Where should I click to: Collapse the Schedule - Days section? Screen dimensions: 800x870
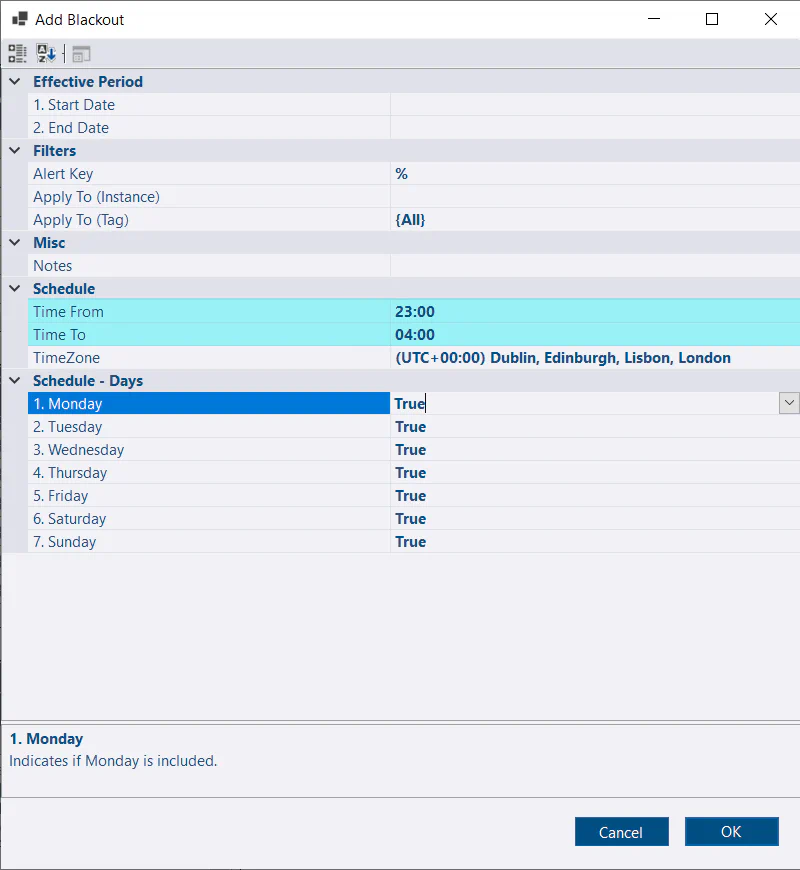[x=15, y=381]
